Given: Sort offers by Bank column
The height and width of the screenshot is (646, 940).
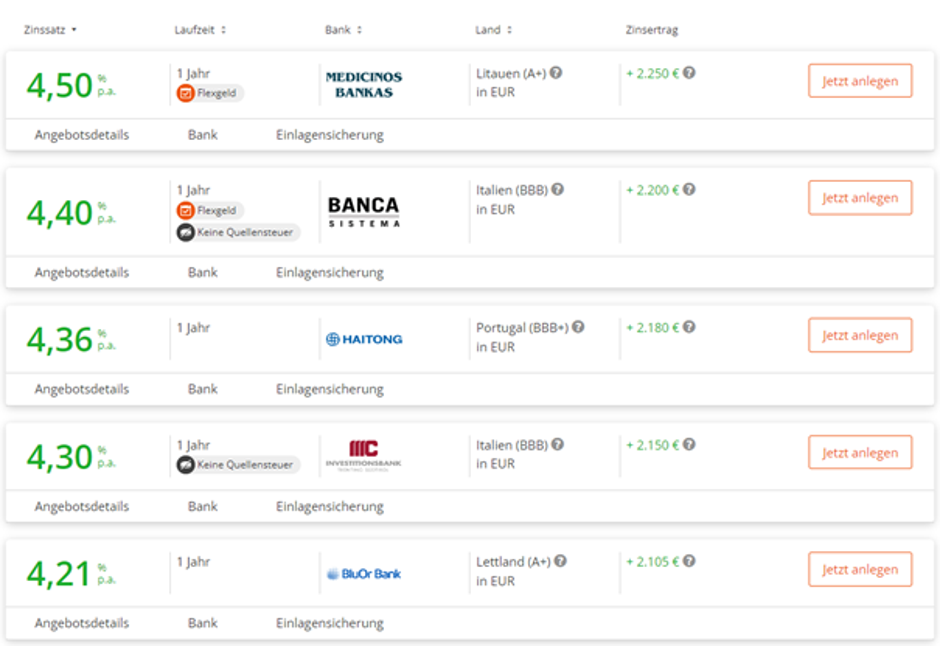Looking at the screenshot, I should point(343,30).
